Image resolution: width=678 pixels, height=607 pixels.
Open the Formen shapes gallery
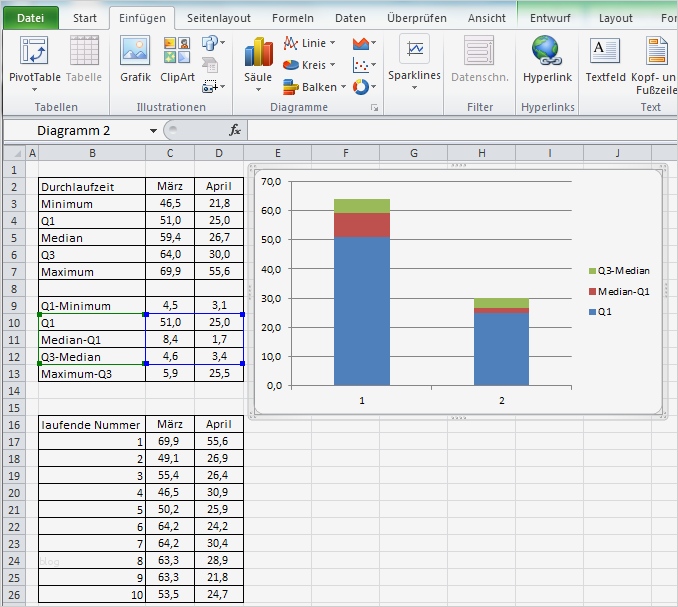211,43
